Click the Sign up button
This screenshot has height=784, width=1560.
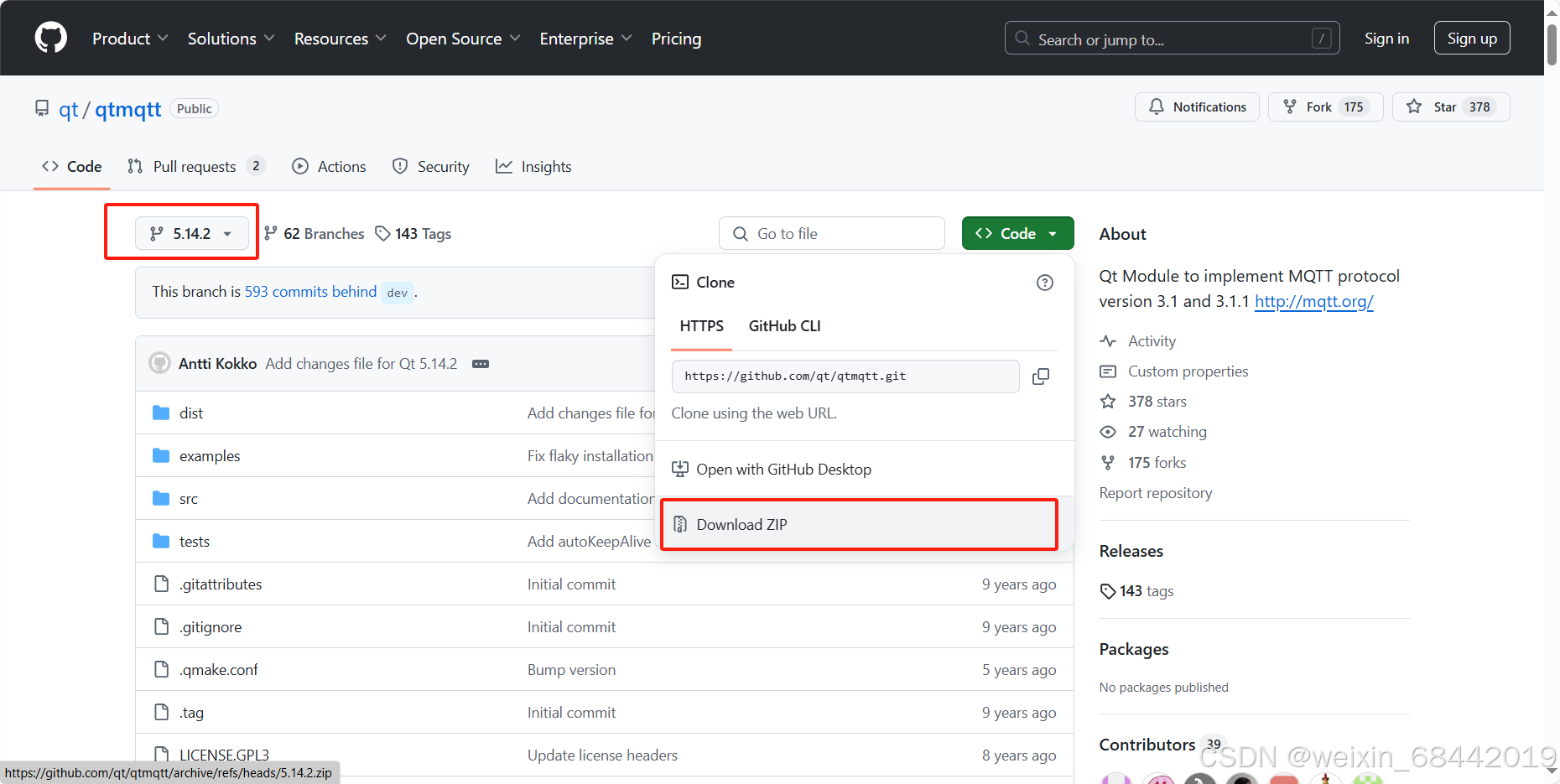coord(1472,39)
